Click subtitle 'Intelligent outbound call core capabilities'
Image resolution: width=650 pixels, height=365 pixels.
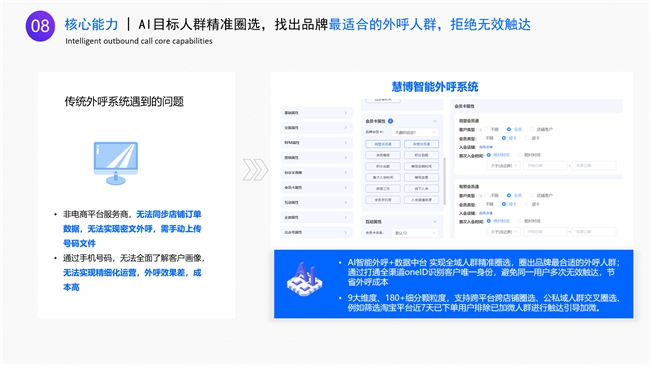tap(139, 41)
